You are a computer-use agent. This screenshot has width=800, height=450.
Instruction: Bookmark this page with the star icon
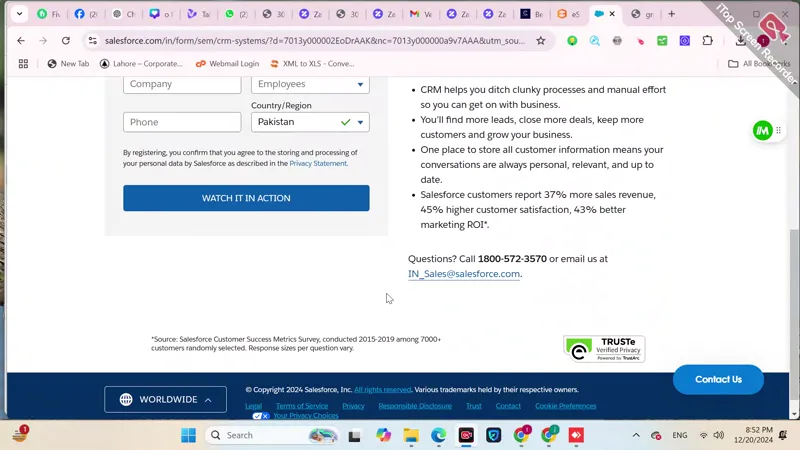[541, 40]
